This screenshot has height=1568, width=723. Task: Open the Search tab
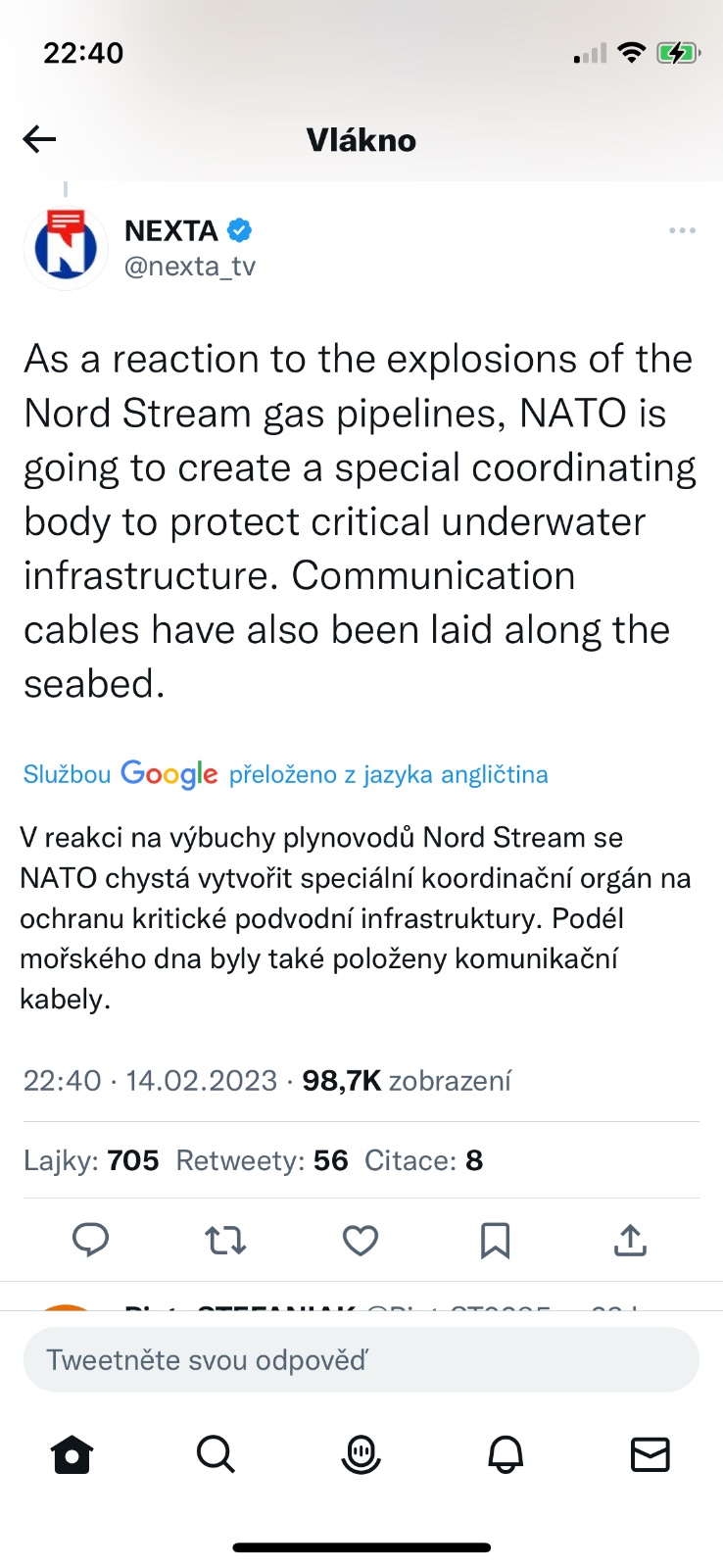pos(216,1455)
